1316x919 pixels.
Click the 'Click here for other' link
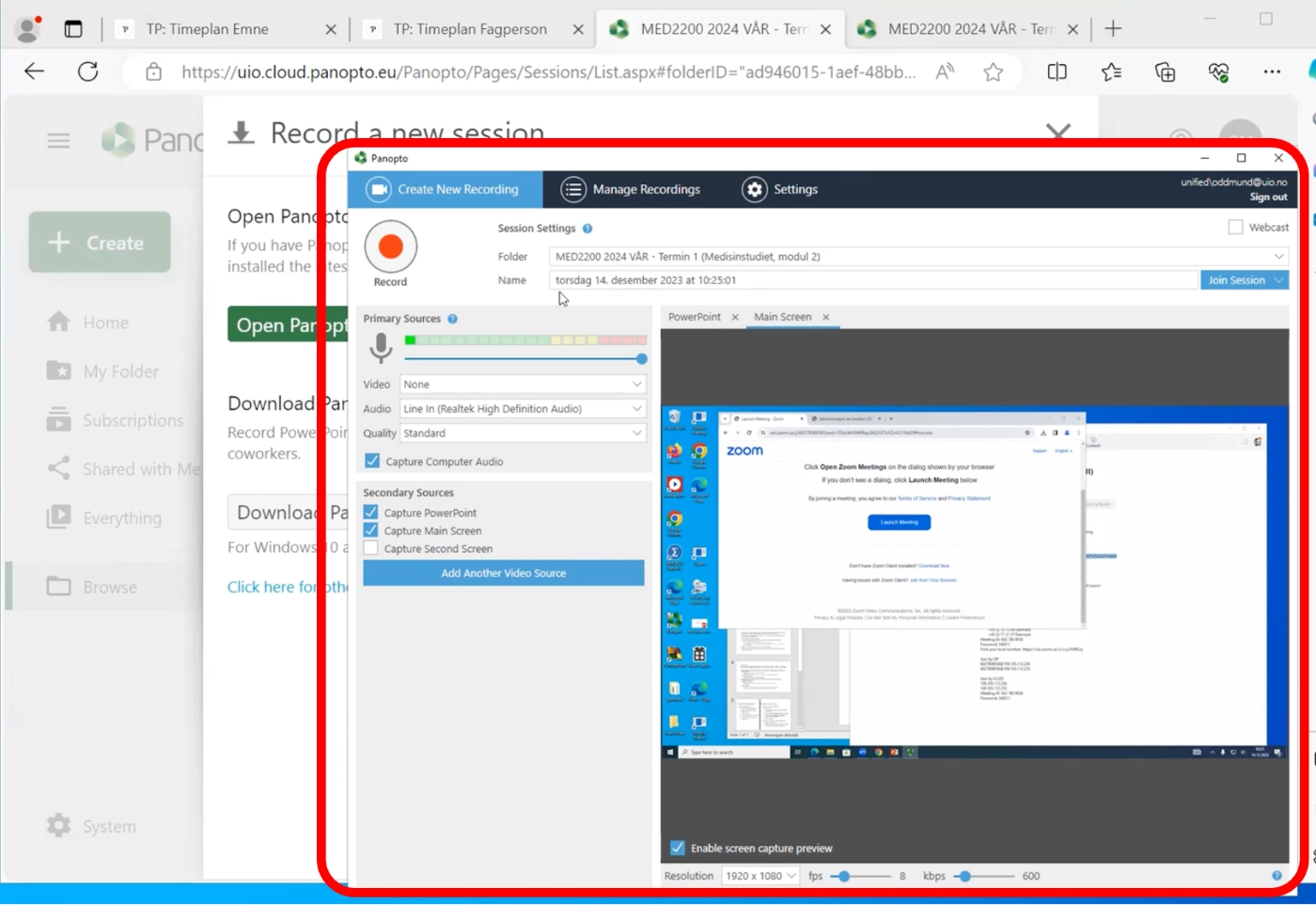288,586
